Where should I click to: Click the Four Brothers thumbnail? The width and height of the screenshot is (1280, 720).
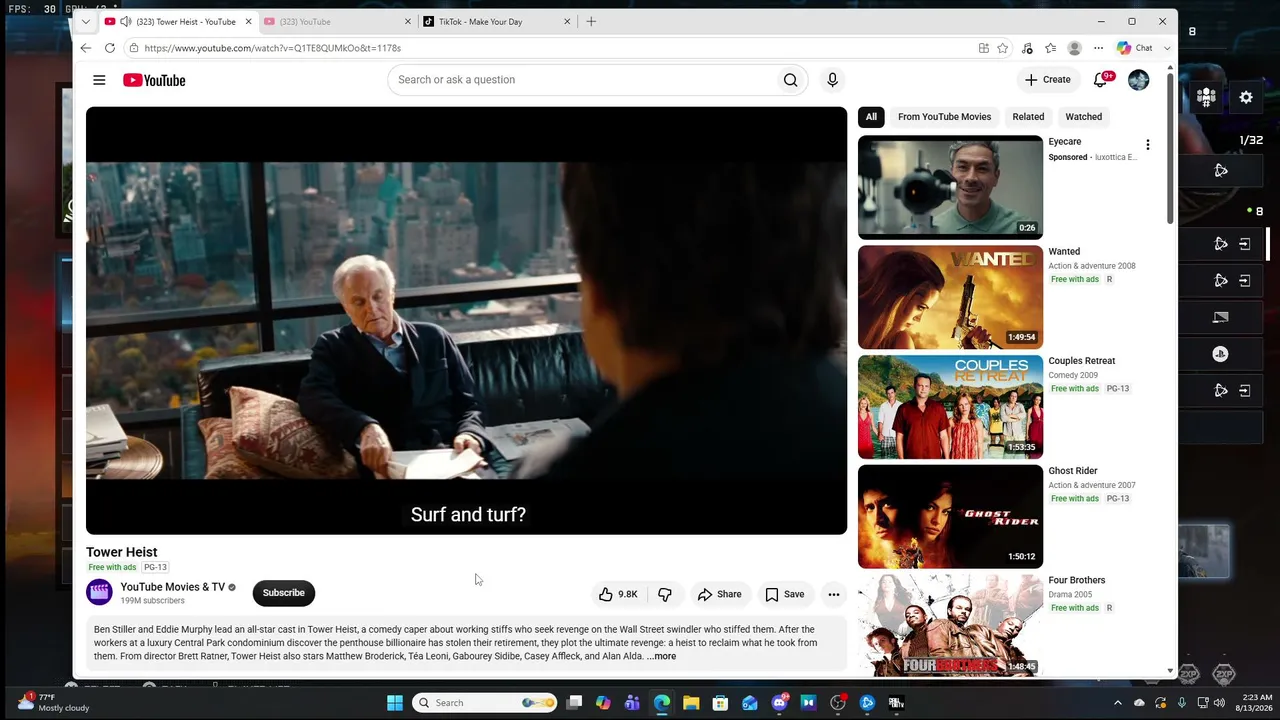tap(950, 626)
